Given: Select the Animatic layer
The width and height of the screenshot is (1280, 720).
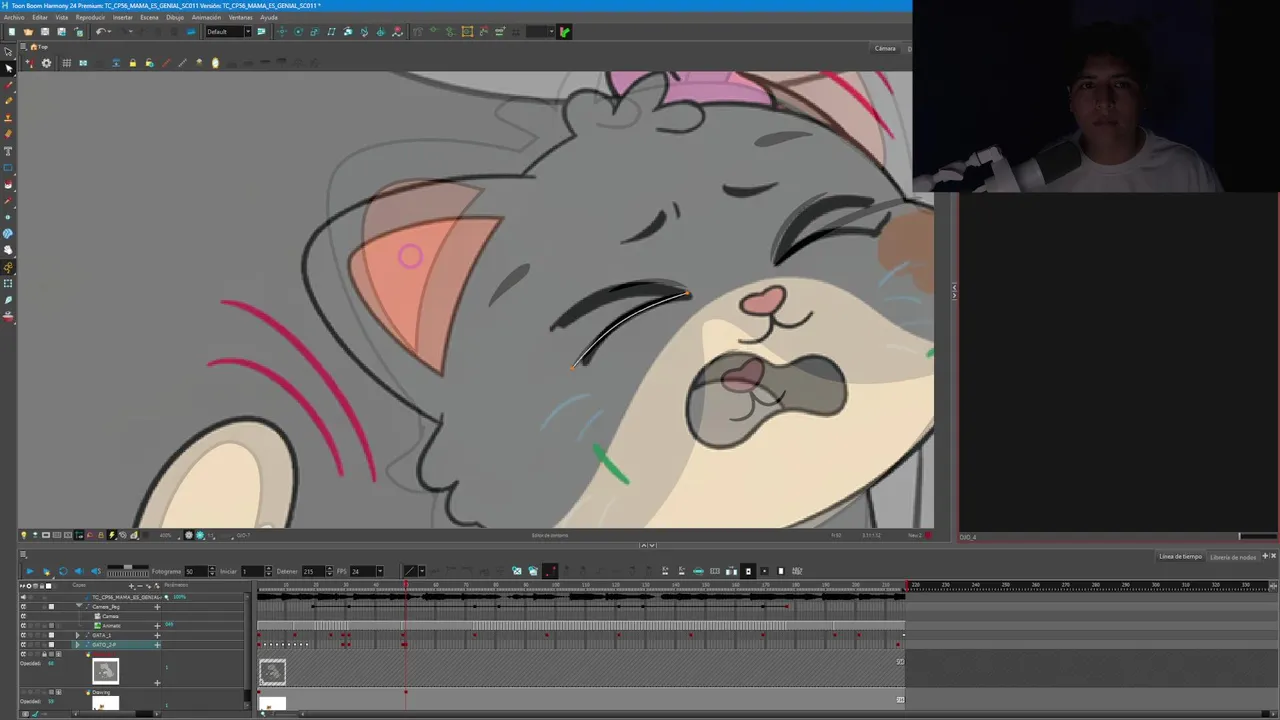Looking at the screenshot, I should (x=111, y=626).
